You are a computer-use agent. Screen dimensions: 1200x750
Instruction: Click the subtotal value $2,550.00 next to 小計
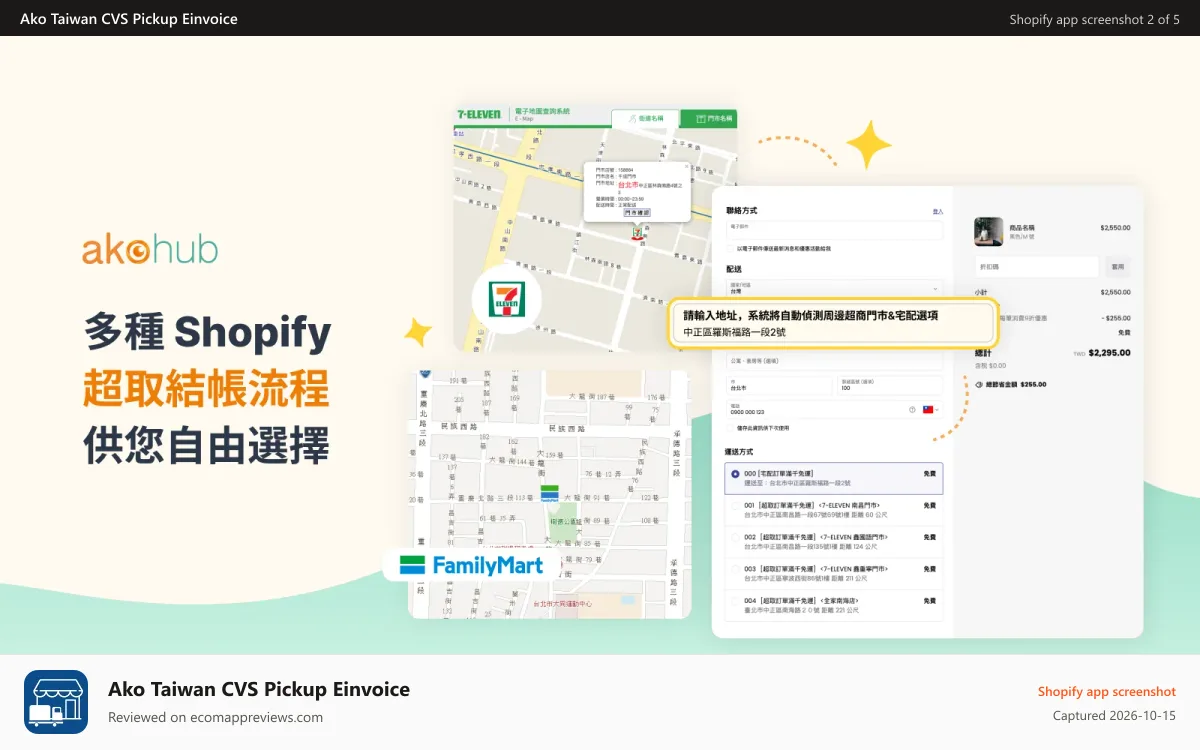pyautogui.click(x=1115, y=292)
